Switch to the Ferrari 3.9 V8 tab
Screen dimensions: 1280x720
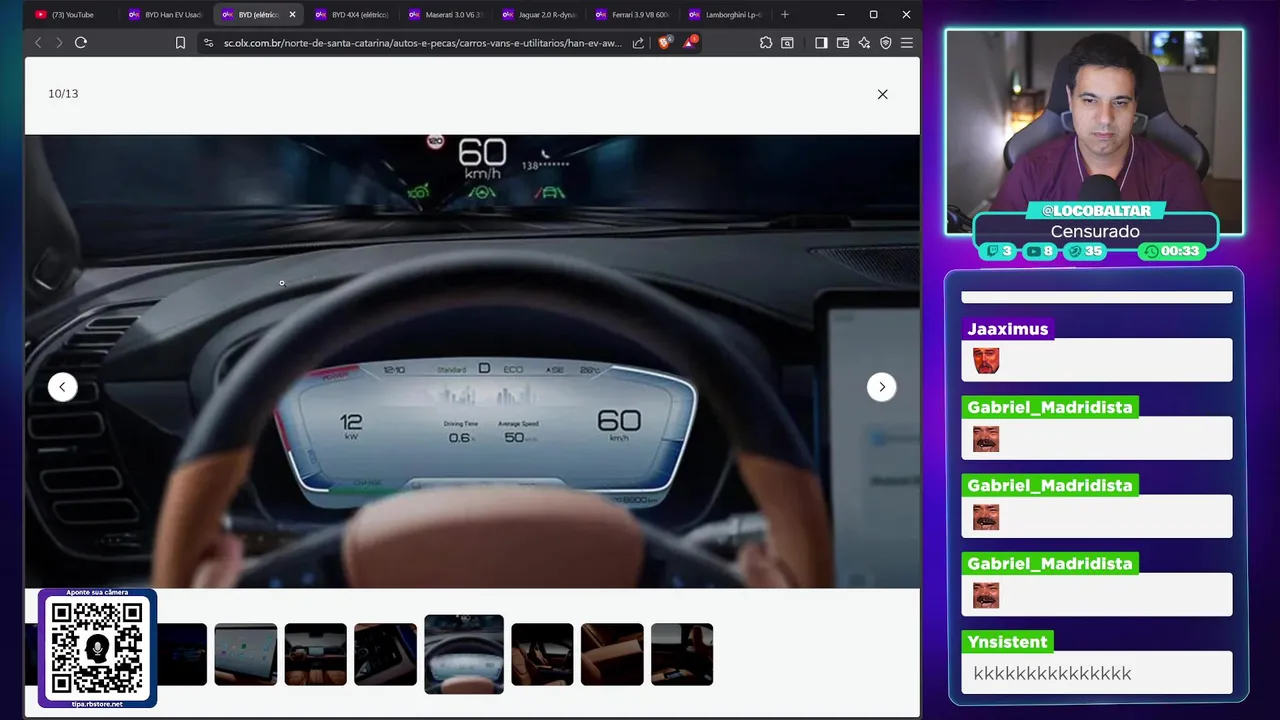(633, 15)
